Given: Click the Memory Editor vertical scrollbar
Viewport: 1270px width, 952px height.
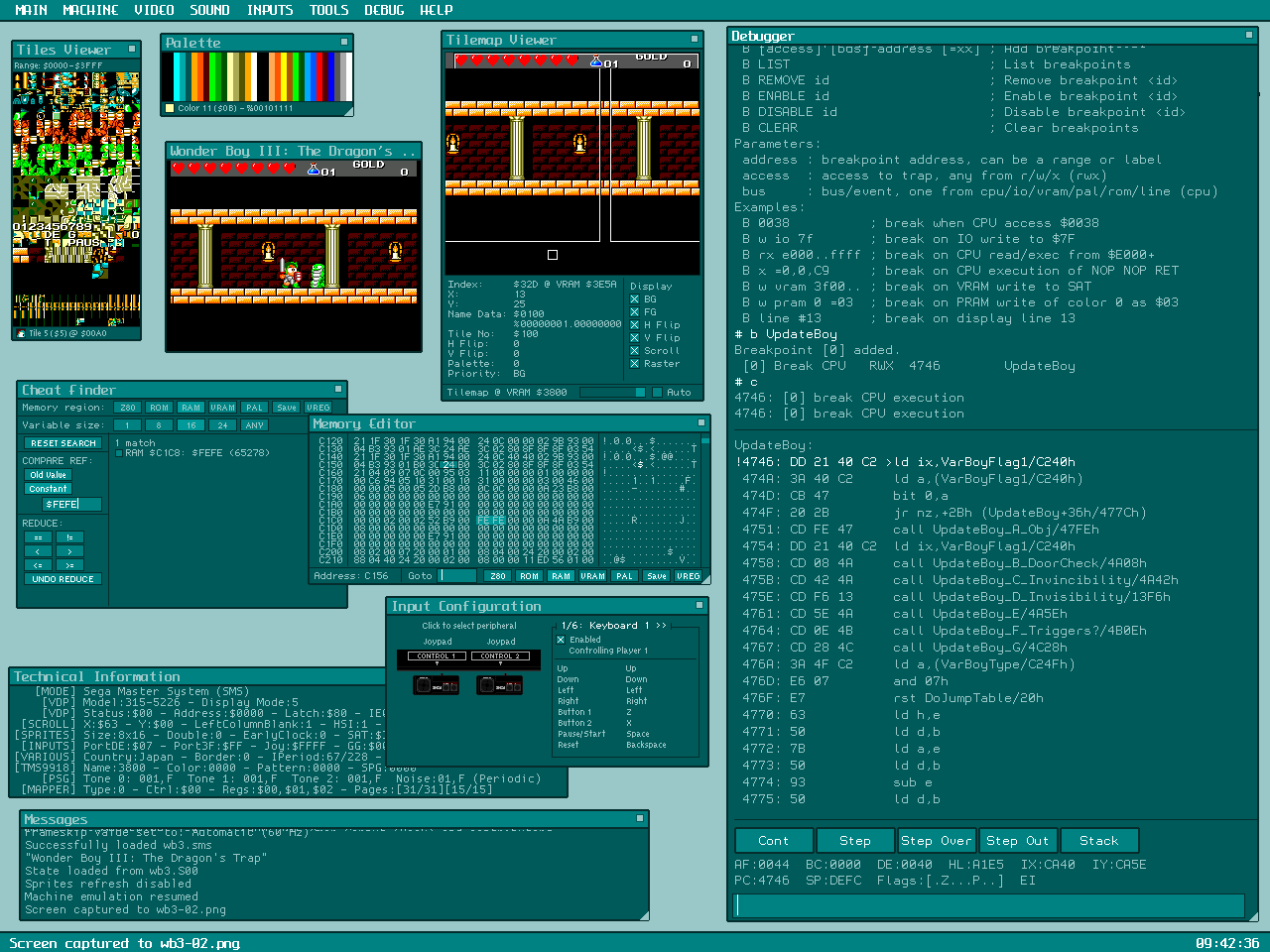Looking at the screenshot, I should (705, 501).
